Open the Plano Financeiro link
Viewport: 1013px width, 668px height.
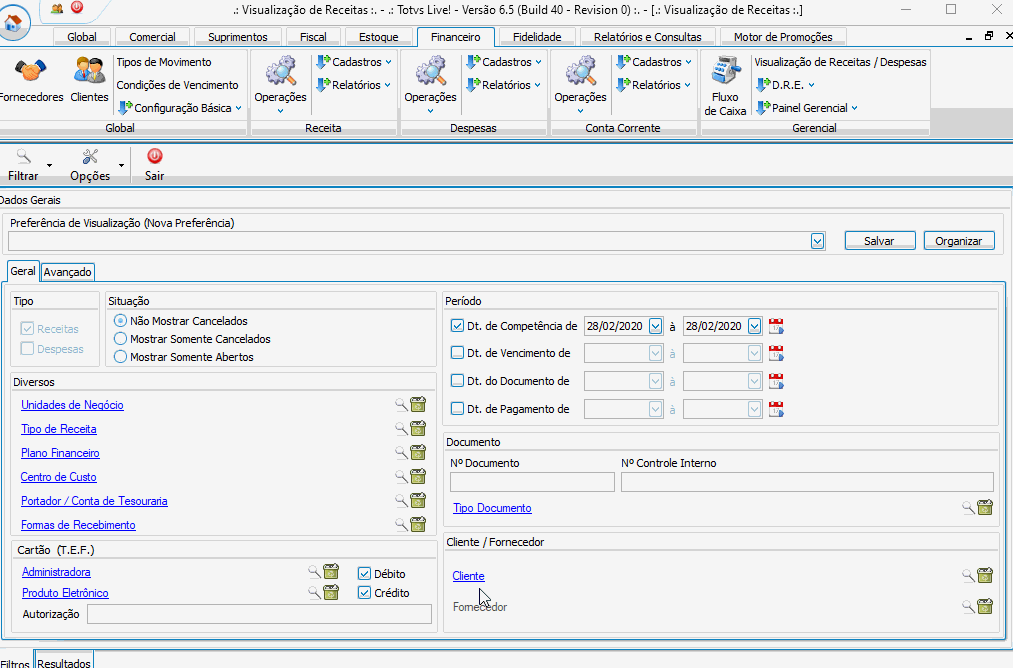coord(60,453)
